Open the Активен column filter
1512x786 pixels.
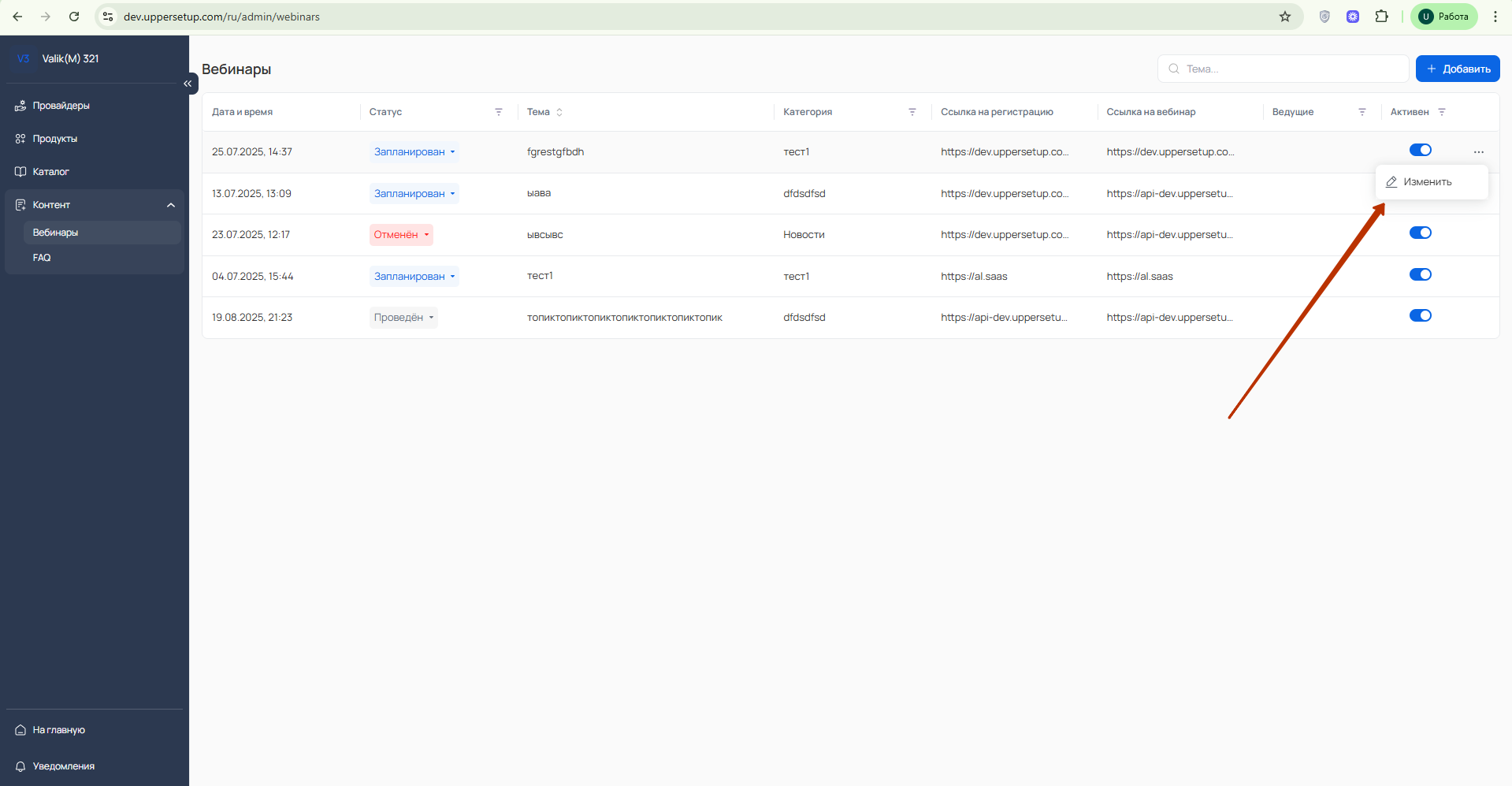tap(1442, 112)
